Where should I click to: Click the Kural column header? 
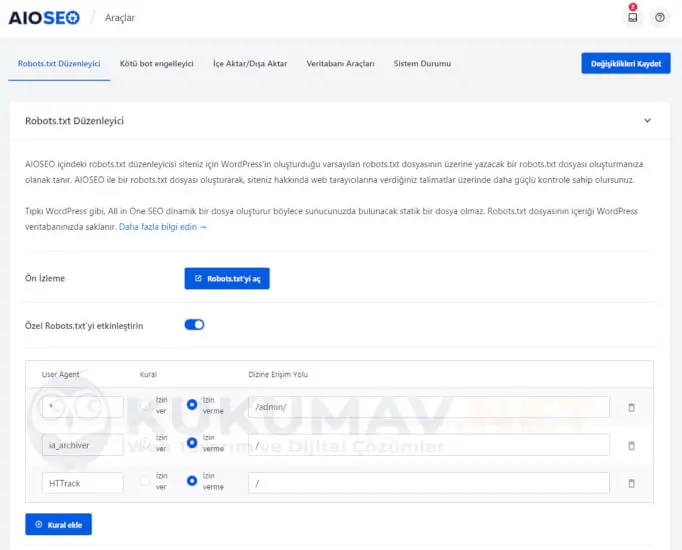tap(148, 374)
